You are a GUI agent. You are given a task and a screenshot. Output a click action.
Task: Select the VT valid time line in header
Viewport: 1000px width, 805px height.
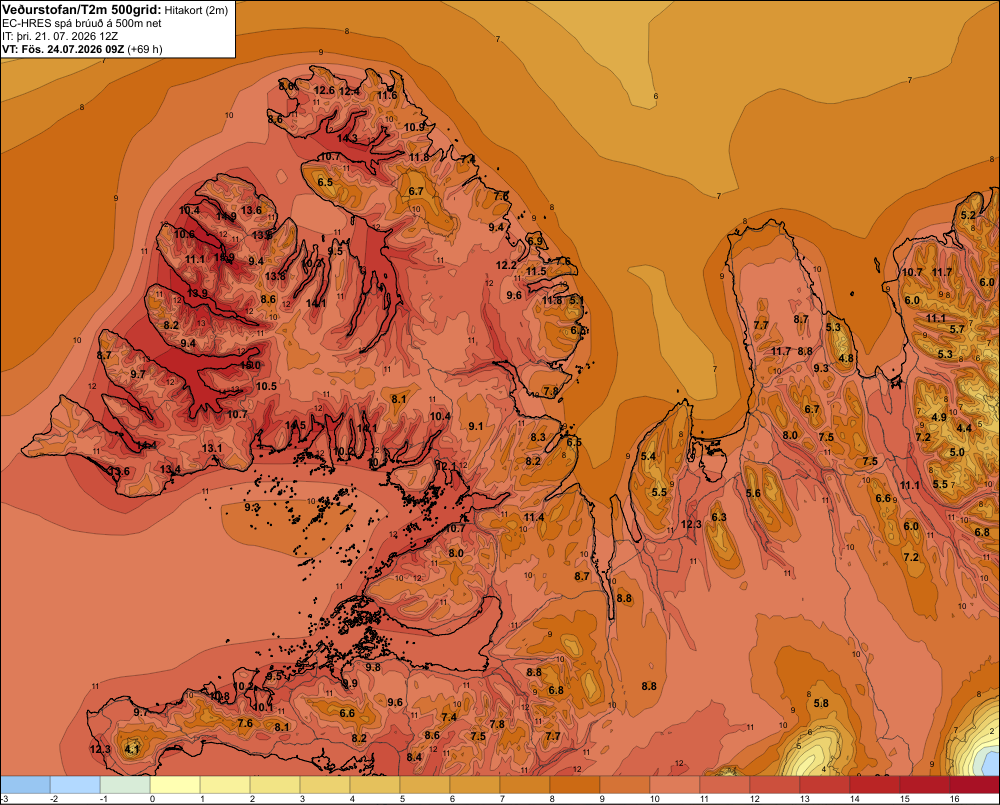point(82,49)
